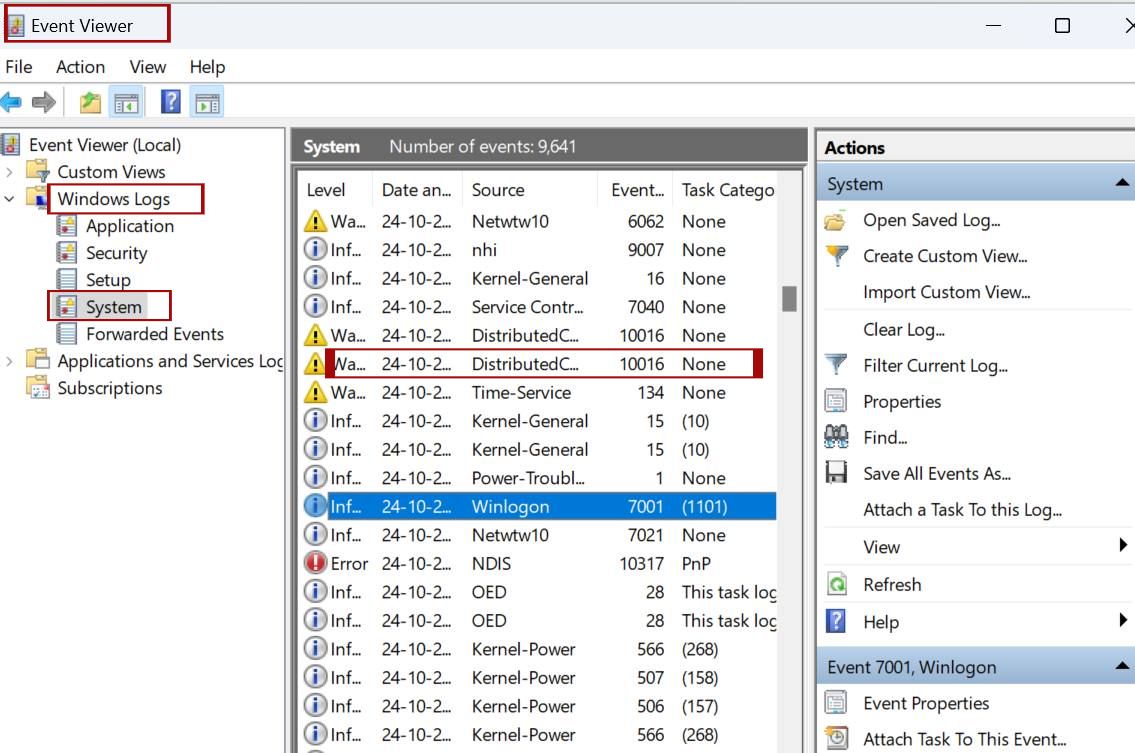
Task: Click the event list vertical scrollbar thumb
Action: [x=789, y=299]
